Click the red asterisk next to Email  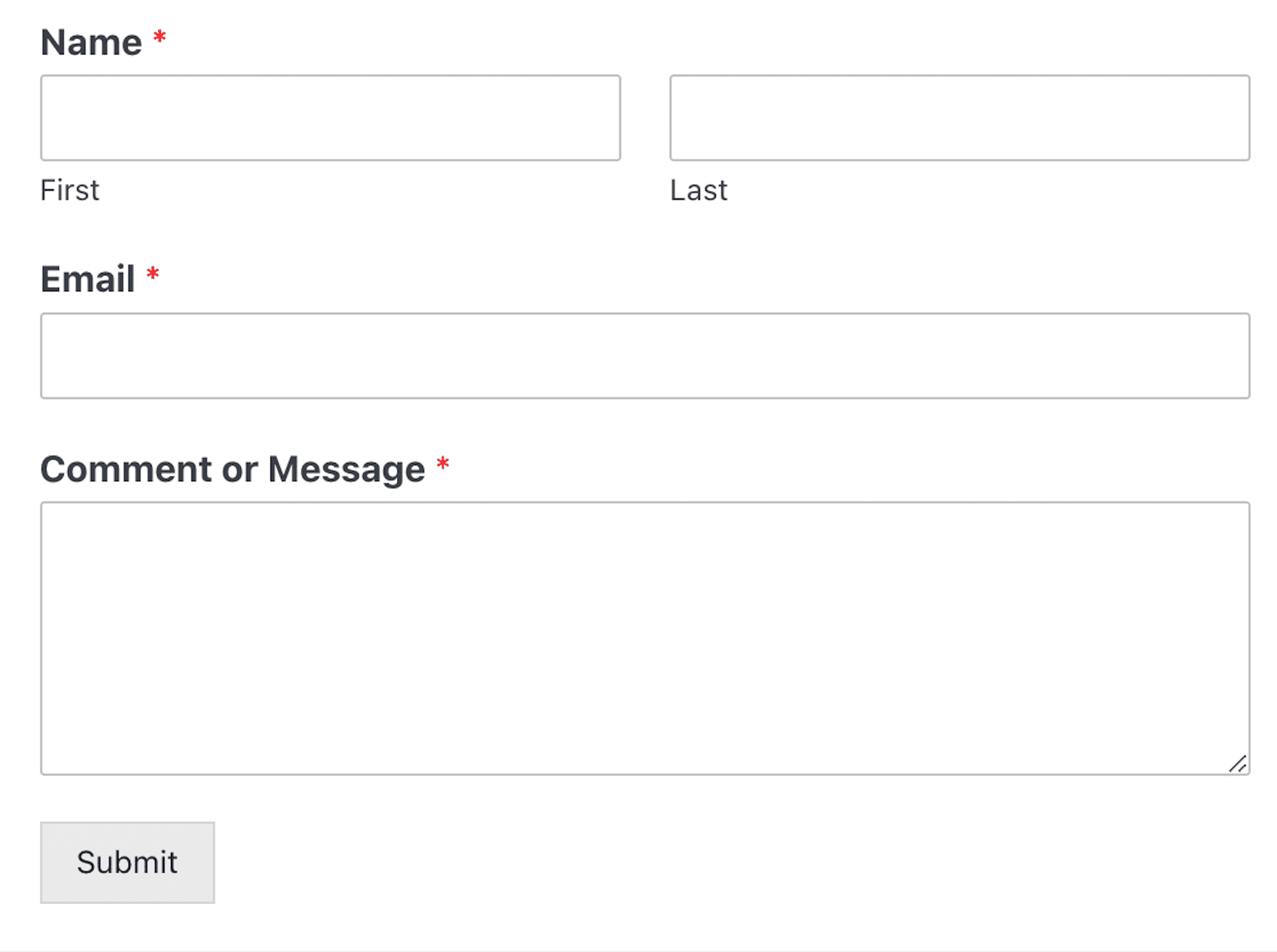[x=152, y=272]
